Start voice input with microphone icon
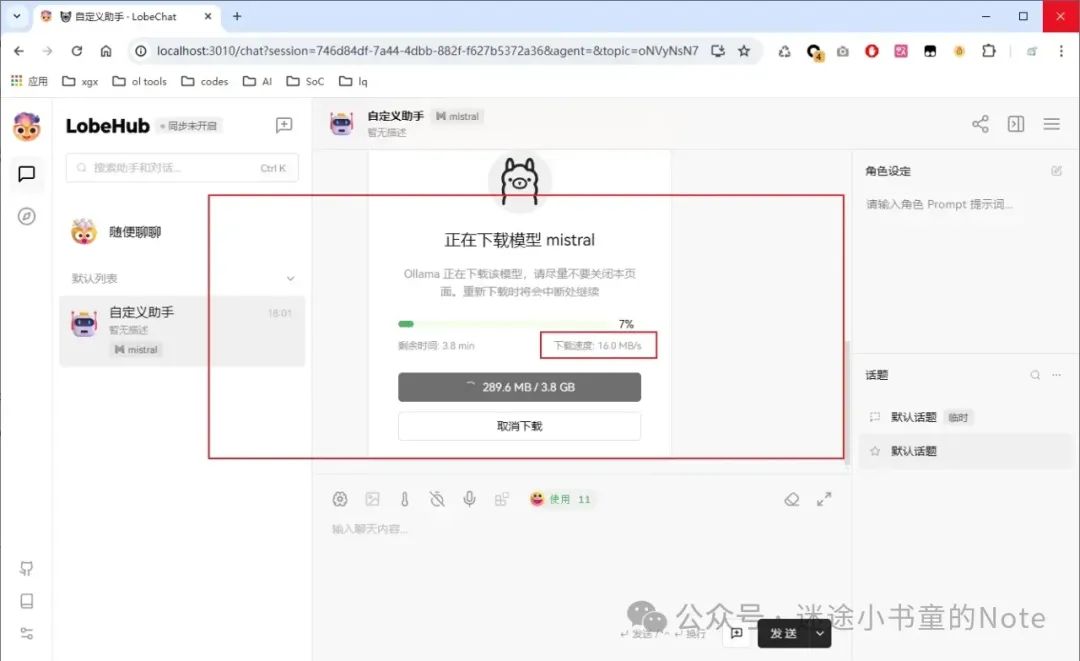The image size is (1080, 661). 469,499
